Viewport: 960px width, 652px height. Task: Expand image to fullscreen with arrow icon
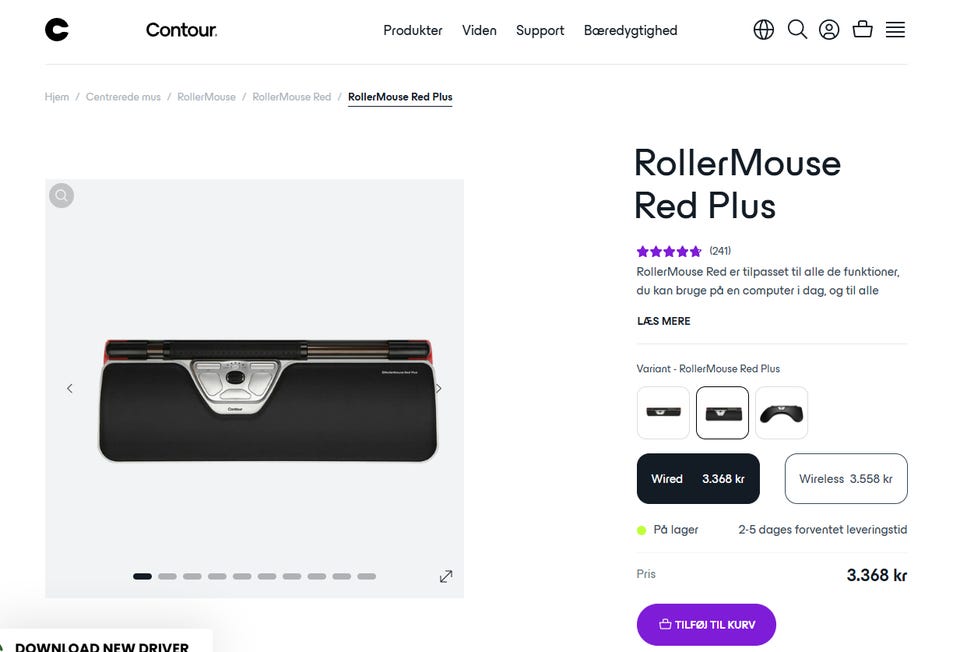click(x=446, y=576)
